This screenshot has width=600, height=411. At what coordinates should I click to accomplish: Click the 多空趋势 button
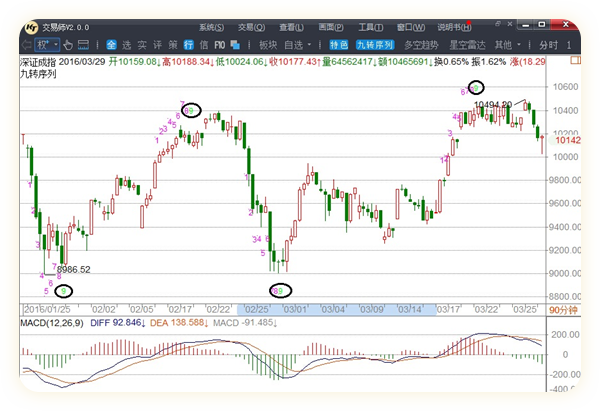tap(421, 45)
